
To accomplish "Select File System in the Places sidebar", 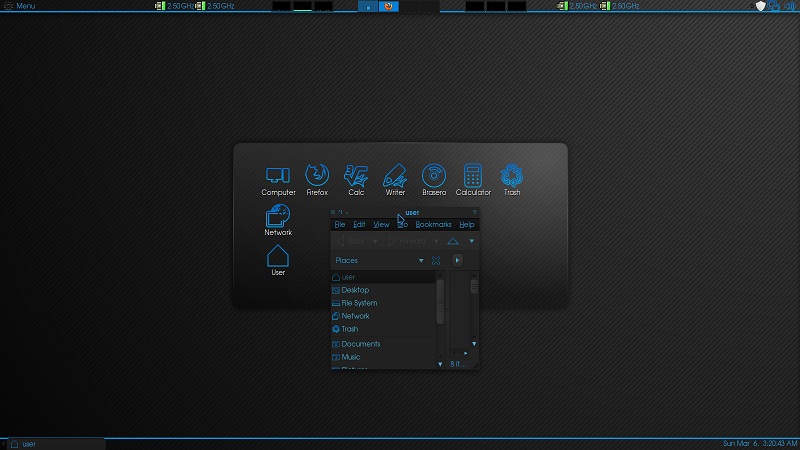I will 383,303.
